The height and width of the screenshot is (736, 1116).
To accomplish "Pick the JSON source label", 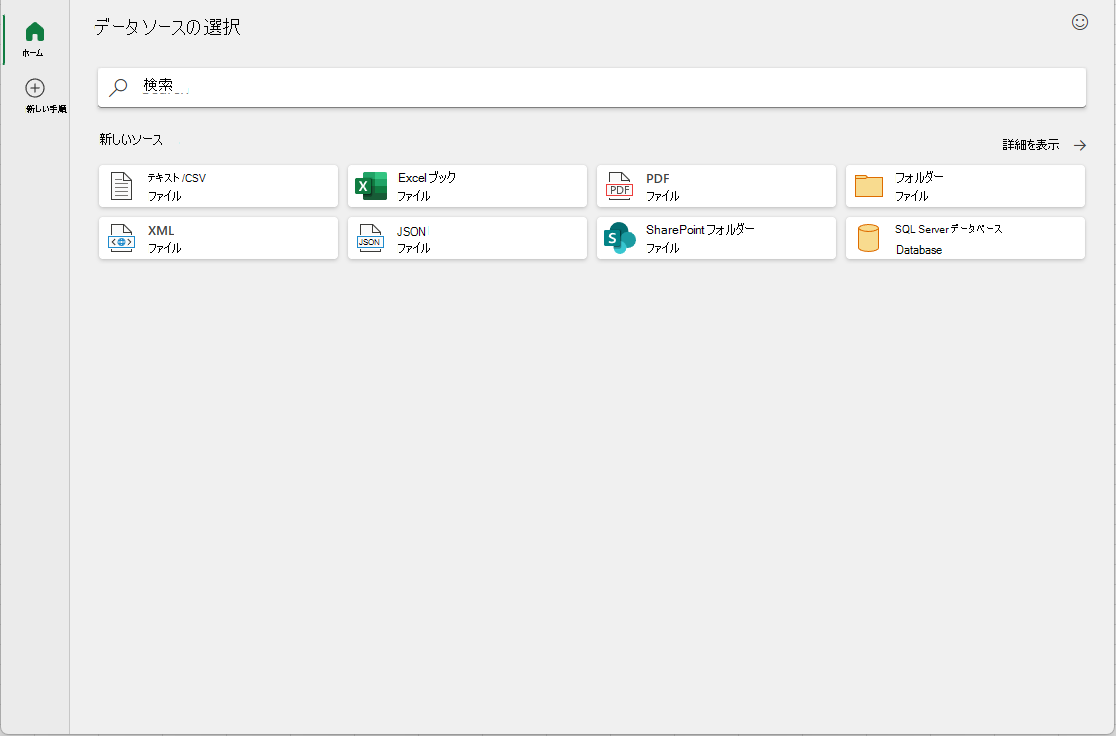I will pyautogui.click(x=411, y=231).
